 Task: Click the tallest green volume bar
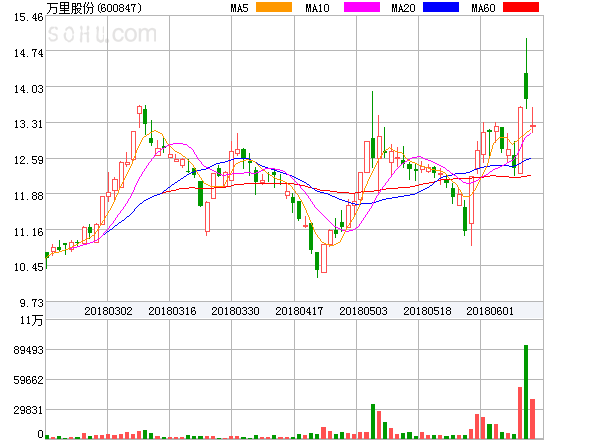pos(526,392)
